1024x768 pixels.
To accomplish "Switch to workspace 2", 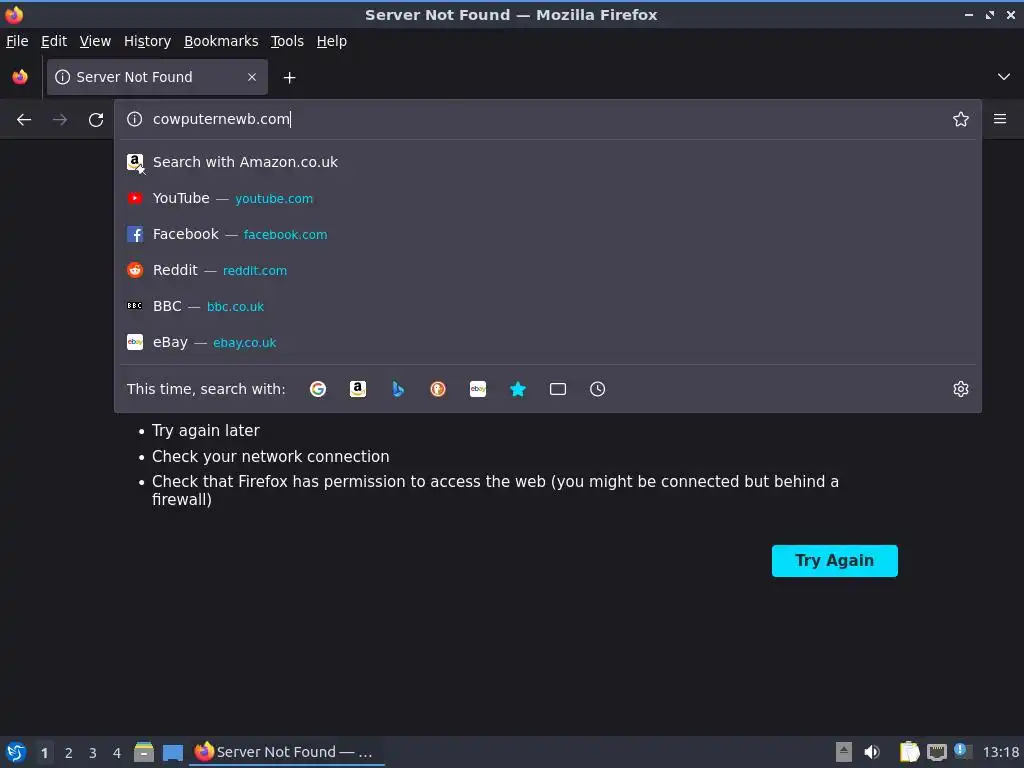I will coord(69,753).
